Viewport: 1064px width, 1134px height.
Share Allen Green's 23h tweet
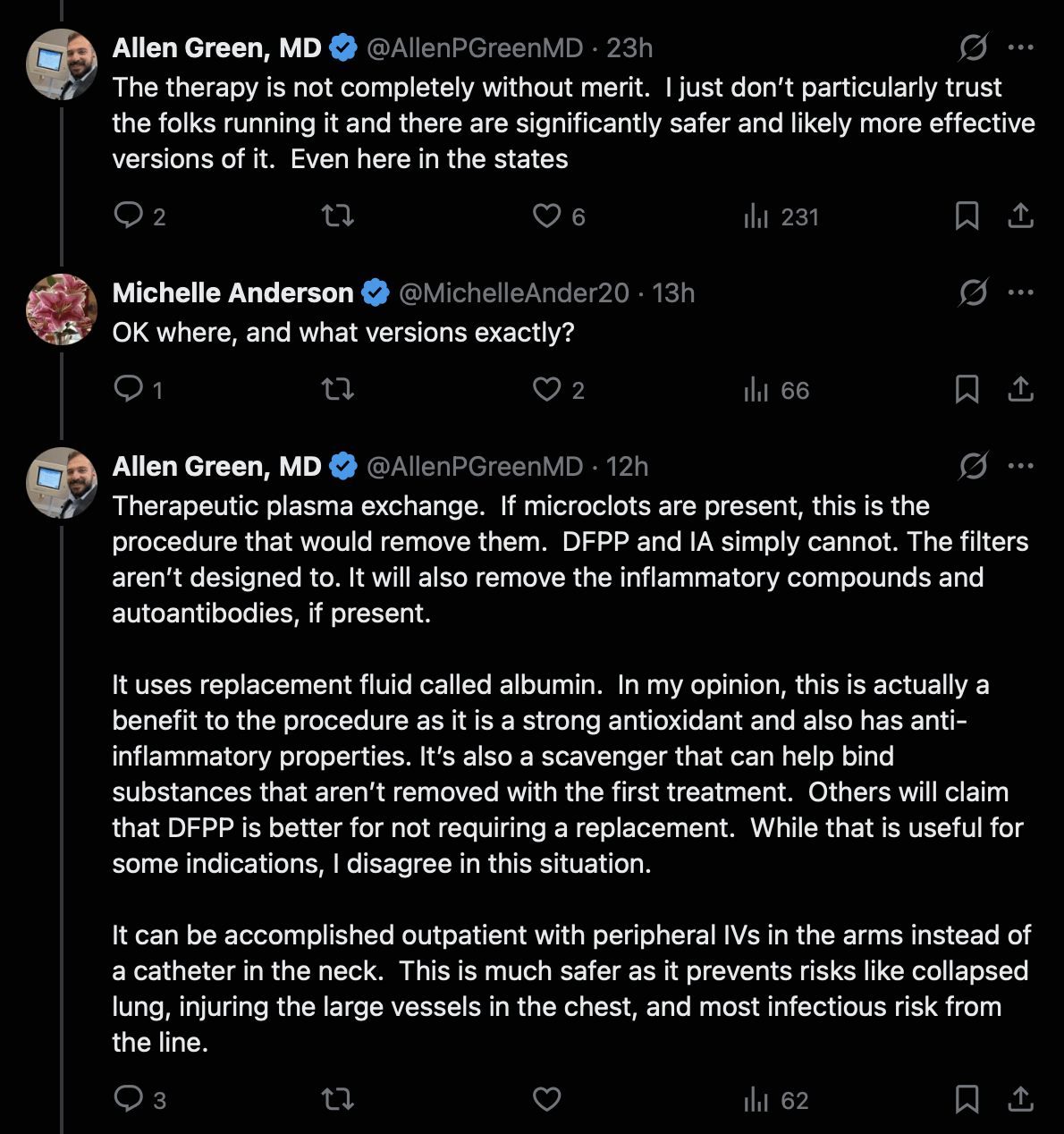pyautogui.click(x=1020, y=216)
